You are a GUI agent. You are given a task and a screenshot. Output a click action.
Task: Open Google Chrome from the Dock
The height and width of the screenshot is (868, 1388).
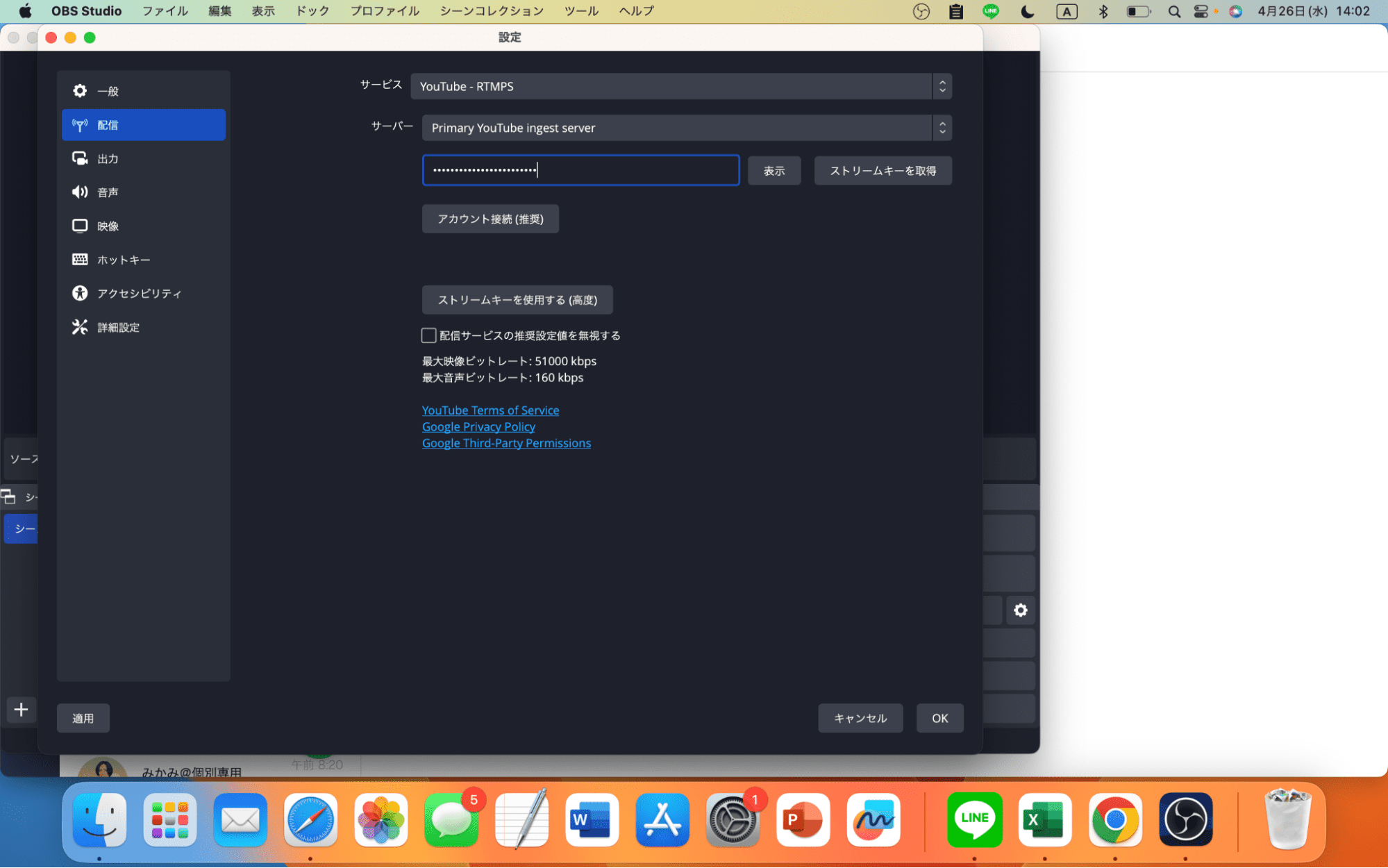coord(1115,820)
